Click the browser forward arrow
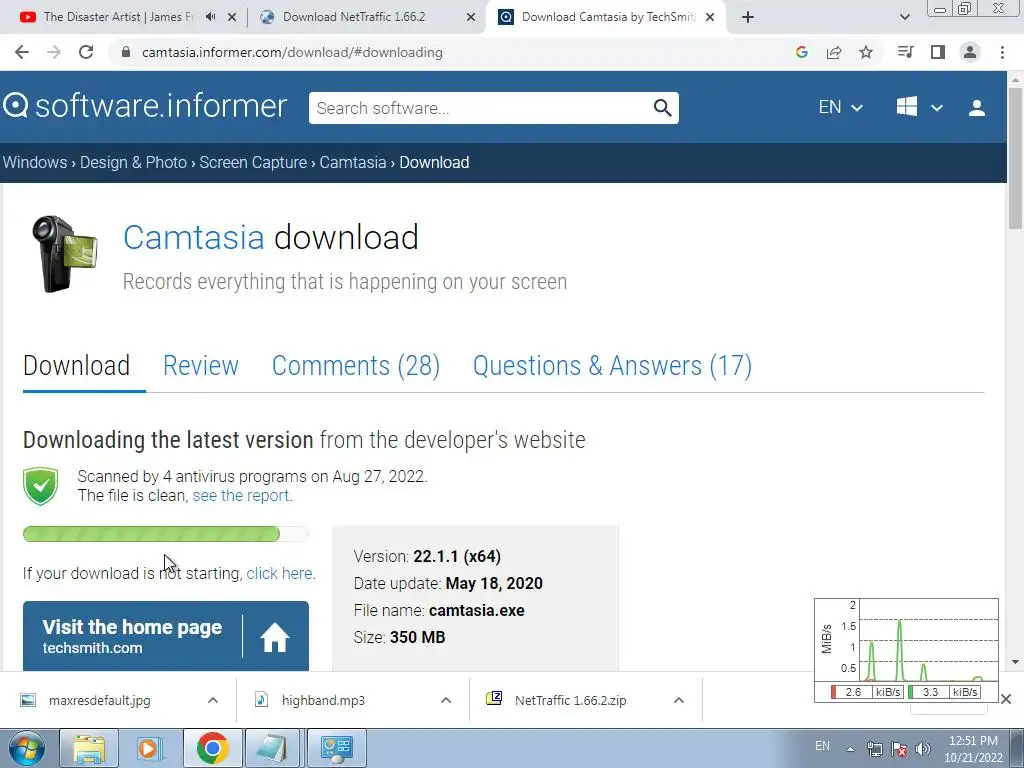Viewport: 1024px width, 768px height. (54, 52)
